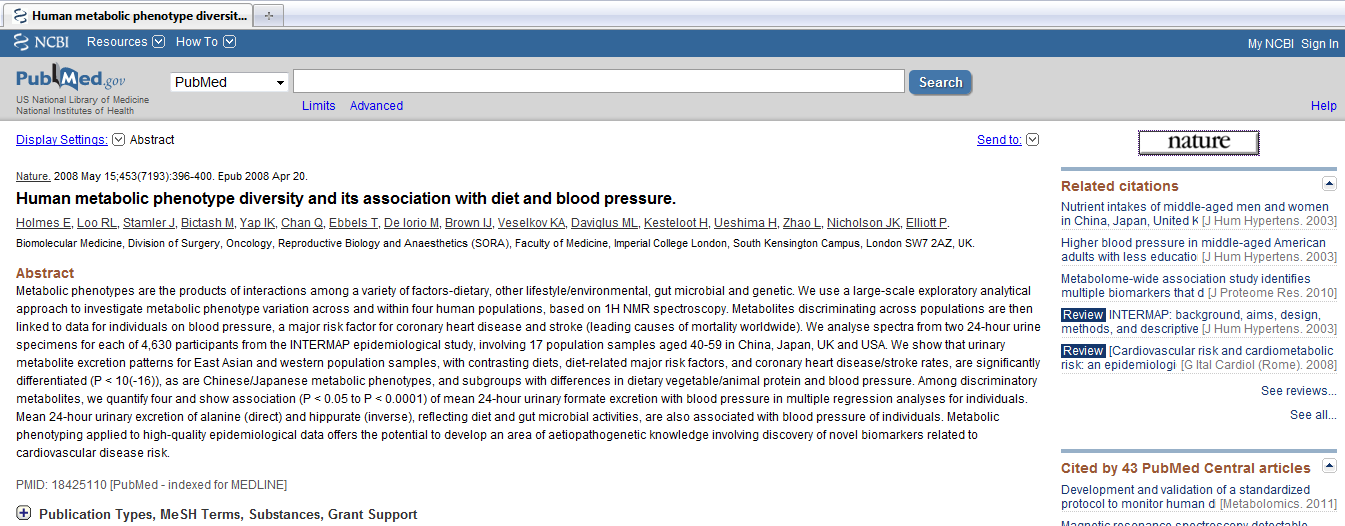Open the PubMed database selector dropdown
The height and width of the screenshot is (526, 1345).
click(x=229, y=82)
